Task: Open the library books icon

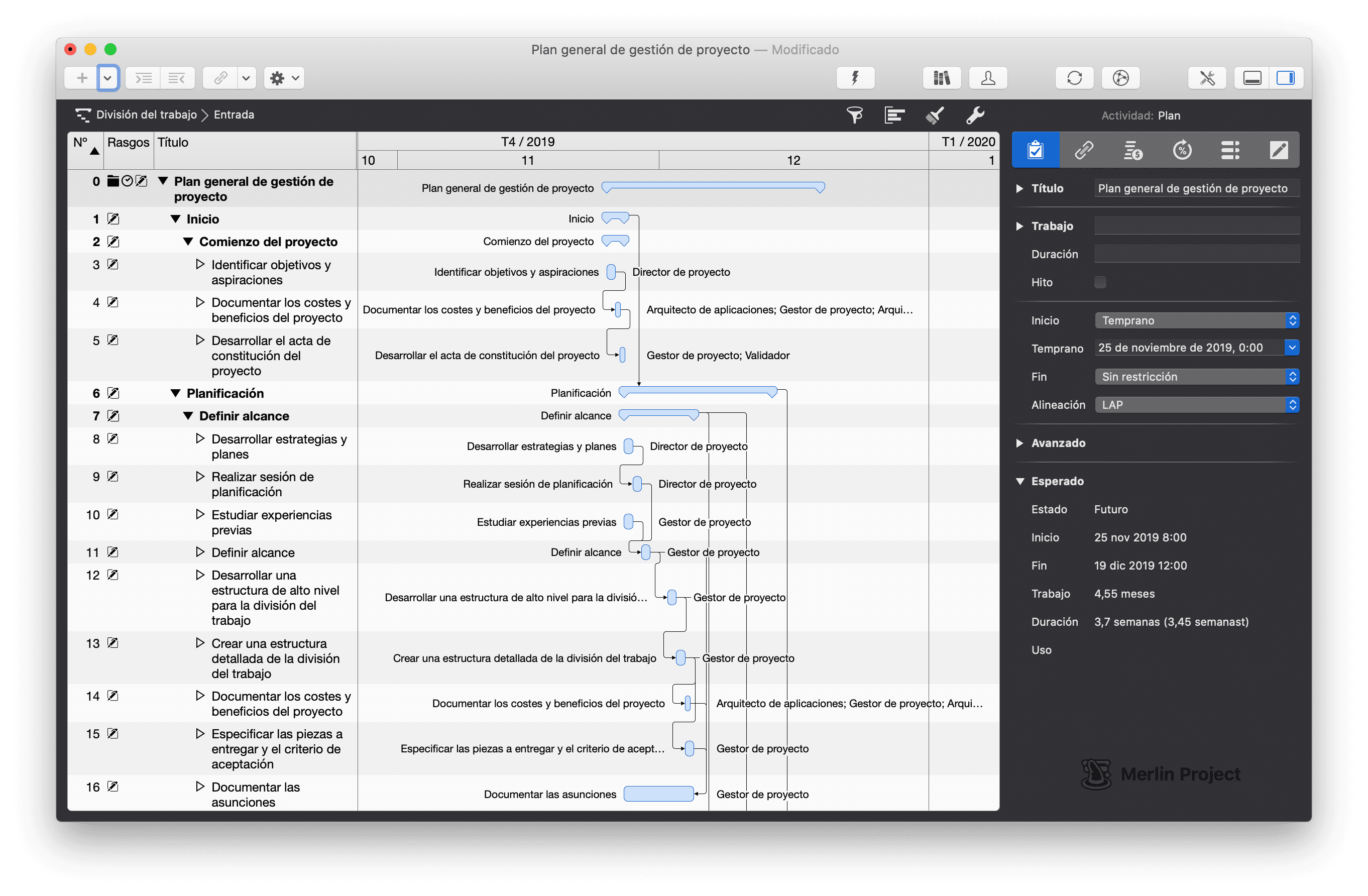Action: click(941, 77)
